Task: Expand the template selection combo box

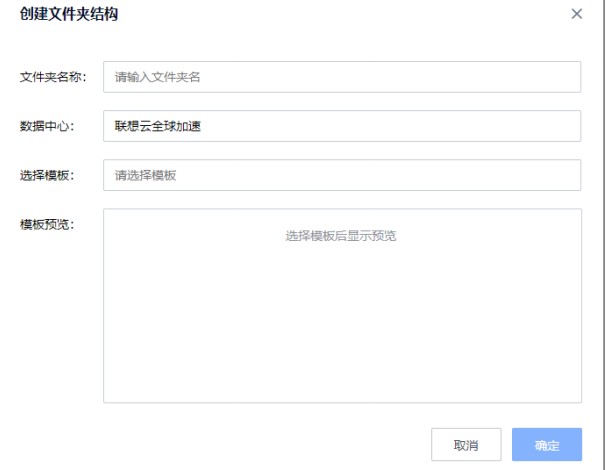Action: click(342, 175)
